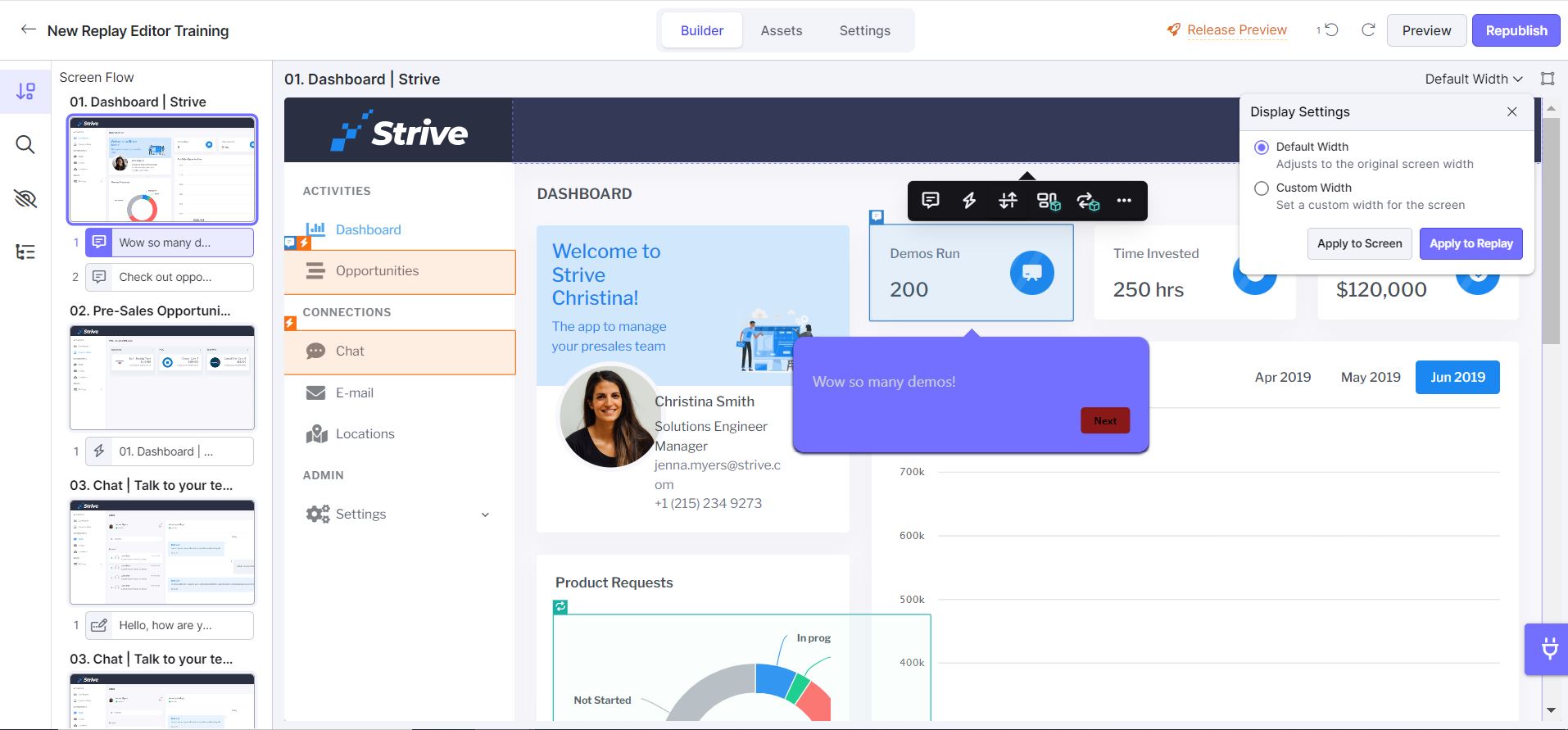The image size is (1568, 730).
Task: Select the '01. Dashboard | ...' event step
Action: coord(170,451)
